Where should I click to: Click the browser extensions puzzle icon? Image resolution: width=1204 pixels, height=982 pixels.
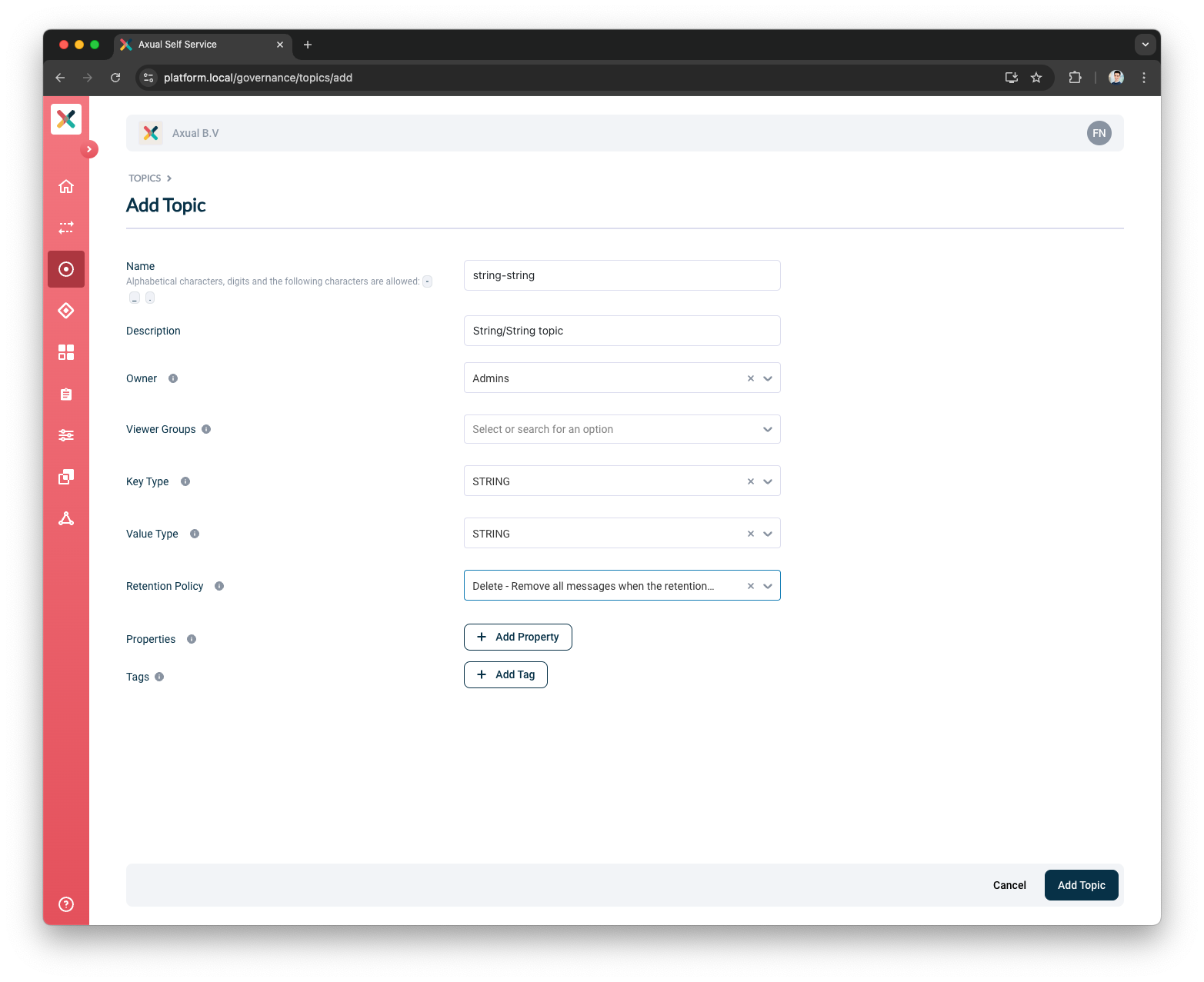coord(1075,78)
